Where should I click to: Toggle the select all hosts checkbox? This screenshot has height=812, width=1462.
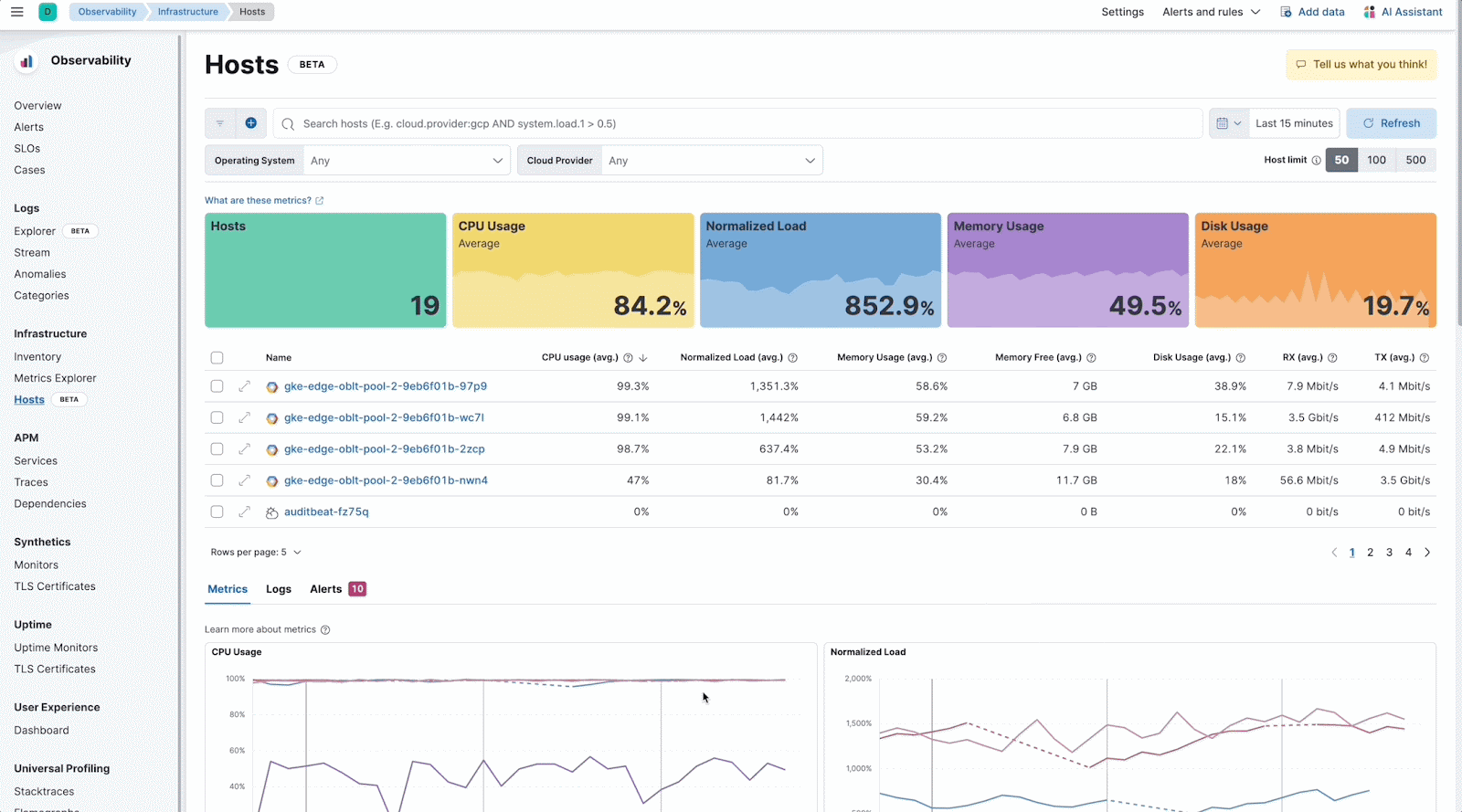click(217, 358)
